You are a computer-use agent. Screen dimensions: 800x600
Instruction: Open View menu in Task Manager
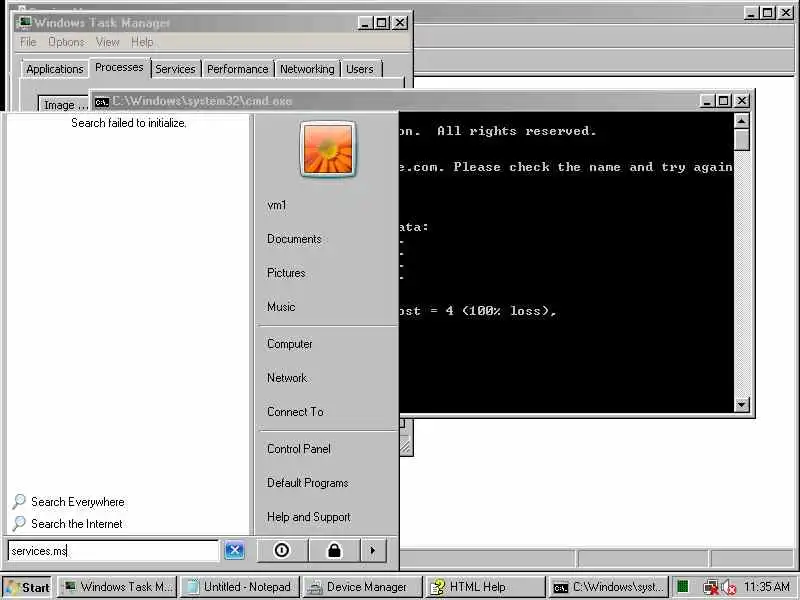[108, 42]
